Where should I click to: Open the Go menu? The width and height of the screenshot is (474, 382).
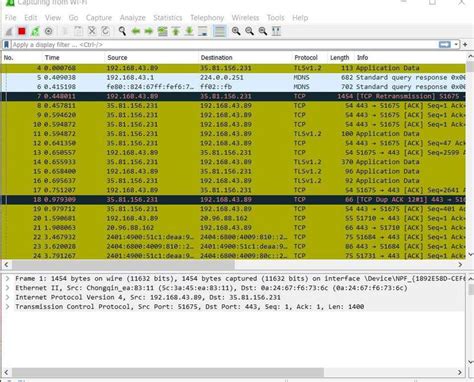coord(73,18)
